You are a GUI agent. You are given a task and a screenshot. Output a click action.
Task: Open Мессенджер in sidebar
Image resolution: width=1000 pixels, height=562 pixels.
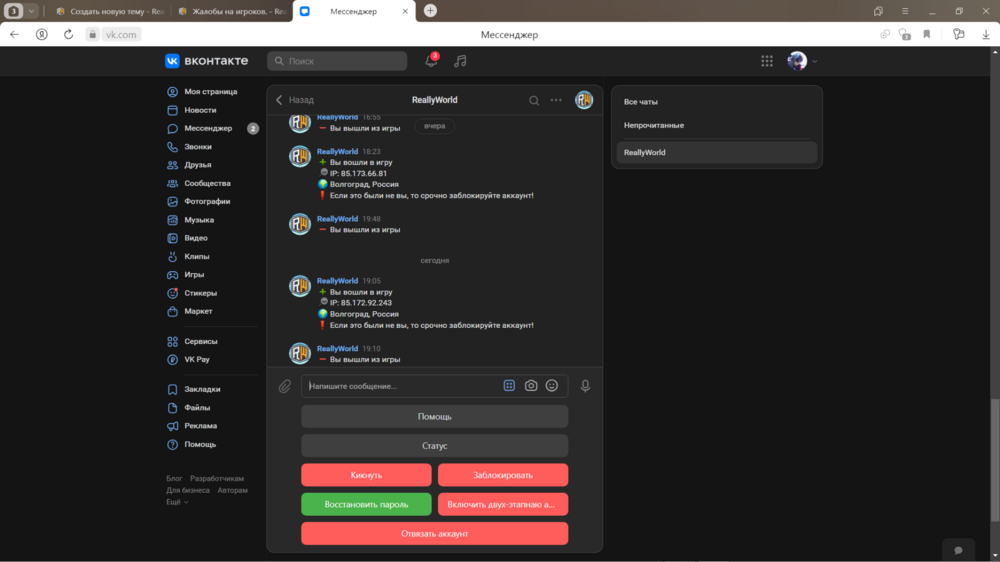(x=208, y=128)
